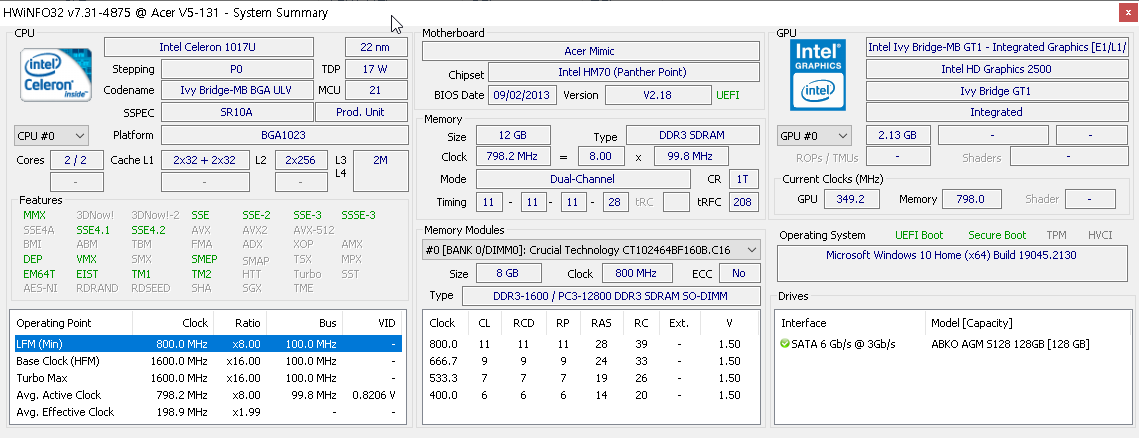
Task: Click the BIOS Version V2.18 field
Action: click(x=658, y=94)
